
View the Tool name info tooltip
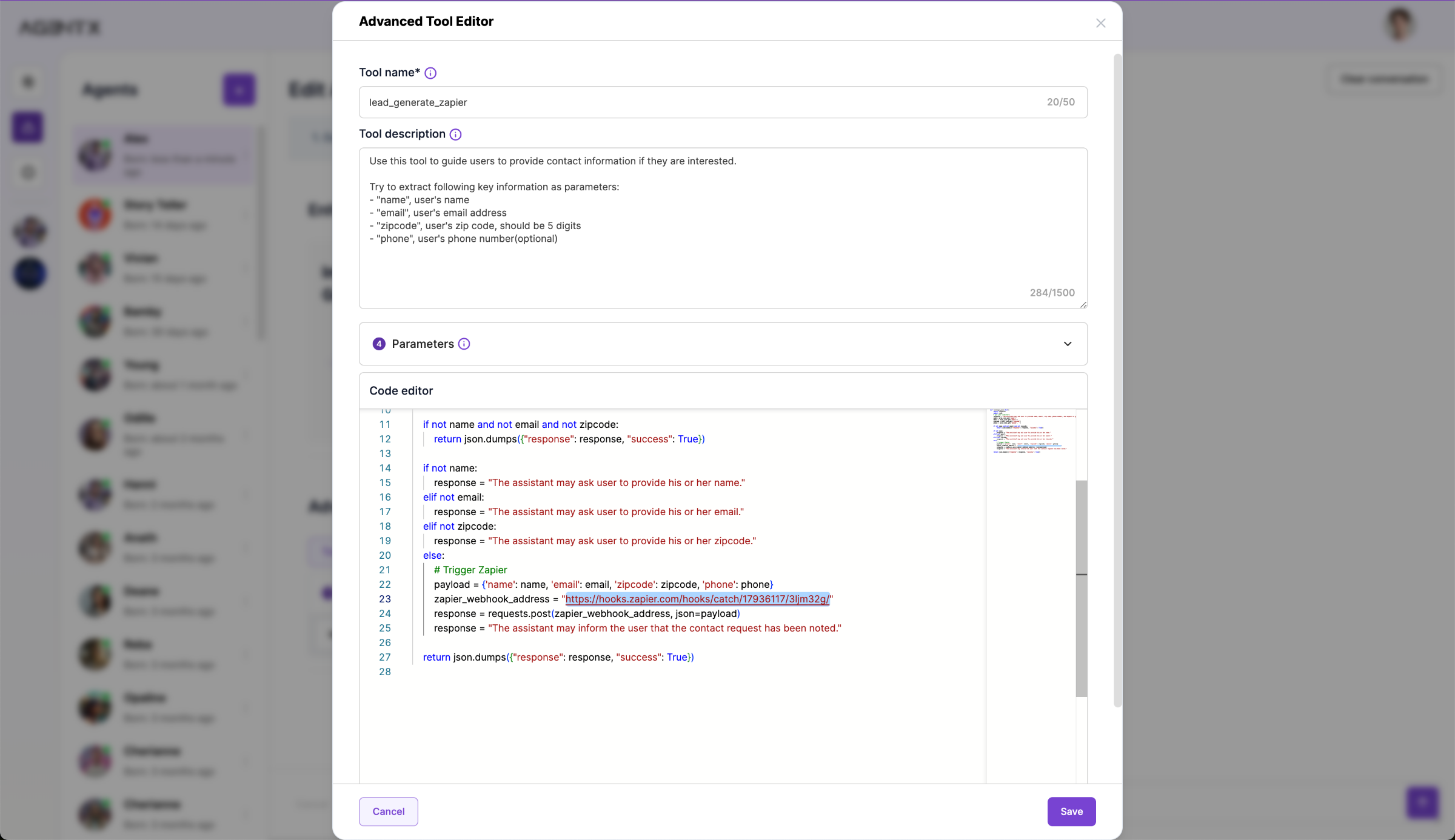click(x=430, y=73)
